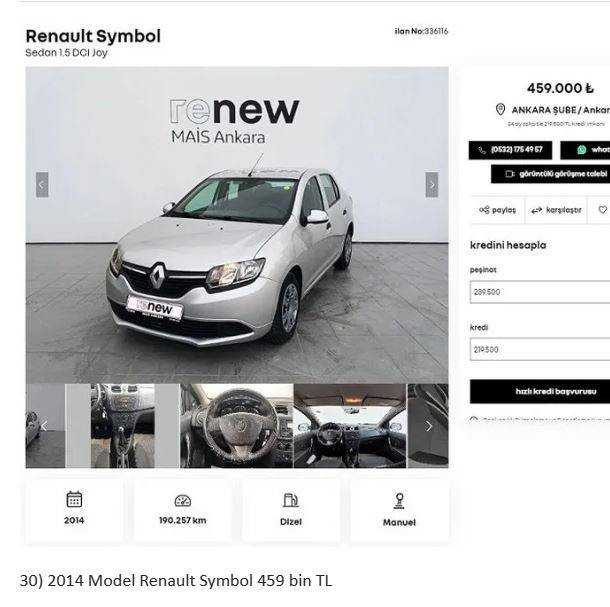
Task: Share the listing with paylaş
Action: point(498,210)
